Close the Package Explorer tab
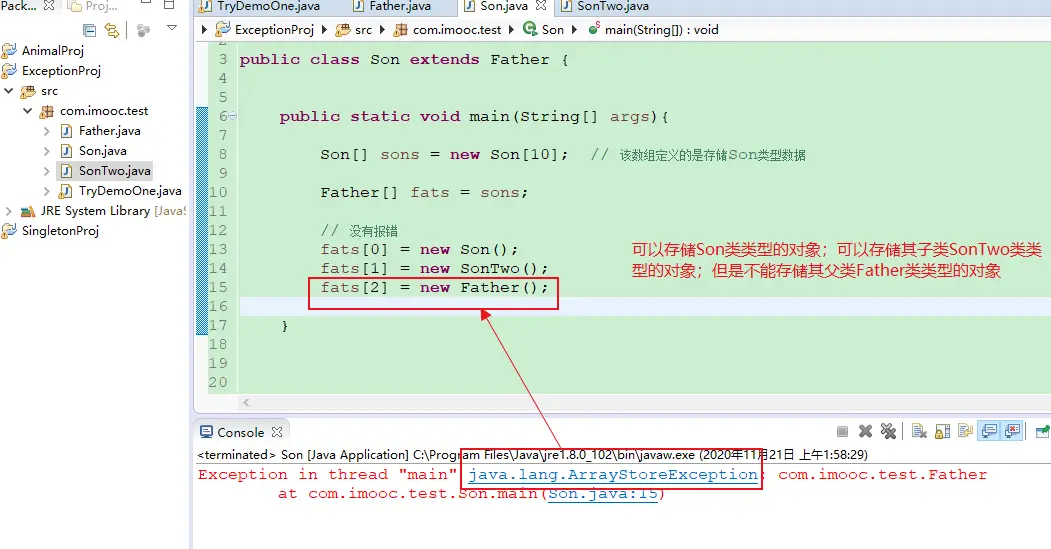This screenshot has width=1051, height=549. coord(49,5)
